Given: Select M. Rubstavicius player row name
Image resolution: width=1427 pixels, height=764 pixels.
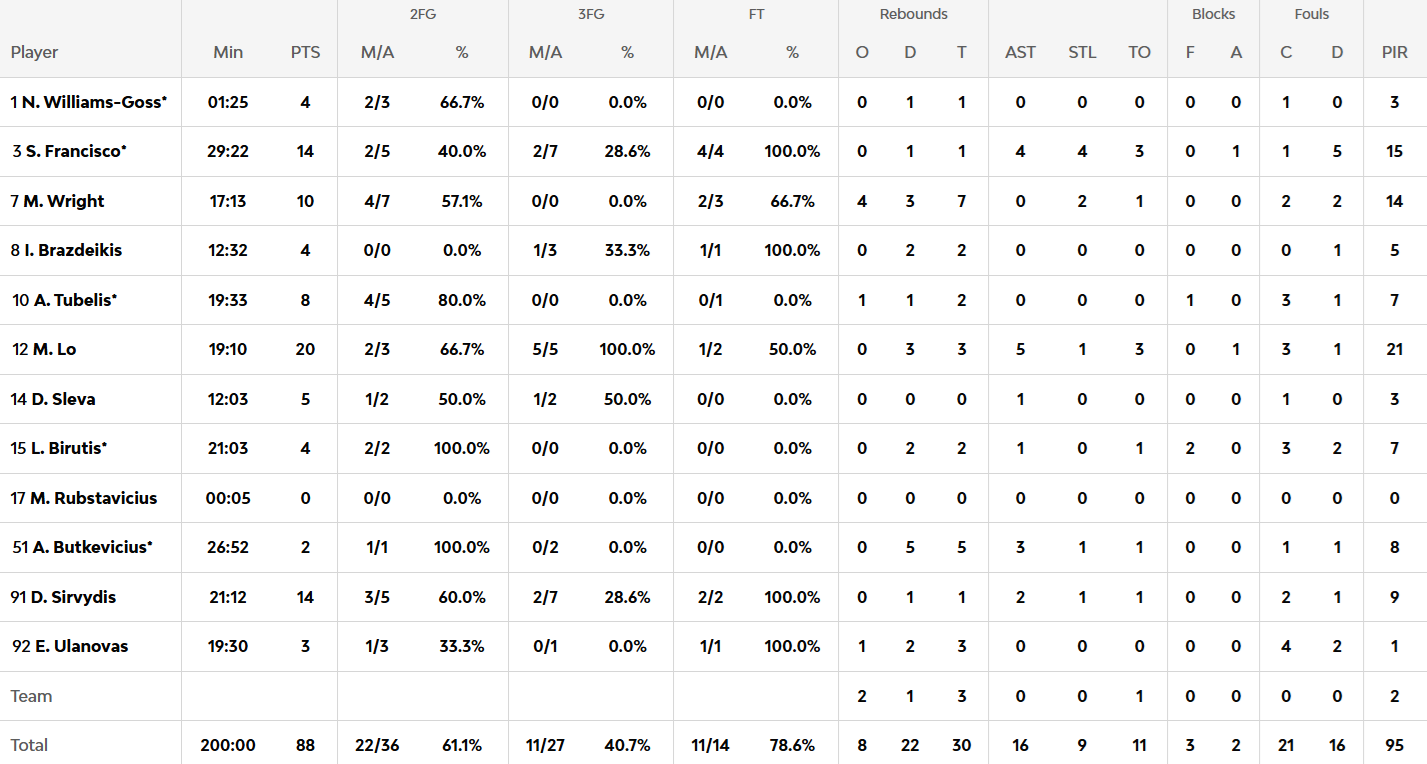Looking at the screenshot, I should point(93,498).
